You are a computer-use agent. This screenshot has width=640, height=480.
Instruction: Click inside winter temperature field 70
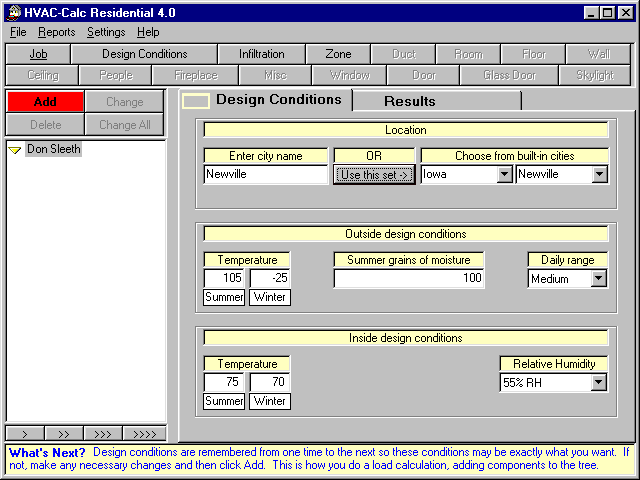pyautogui.click(x=270, y=382)
